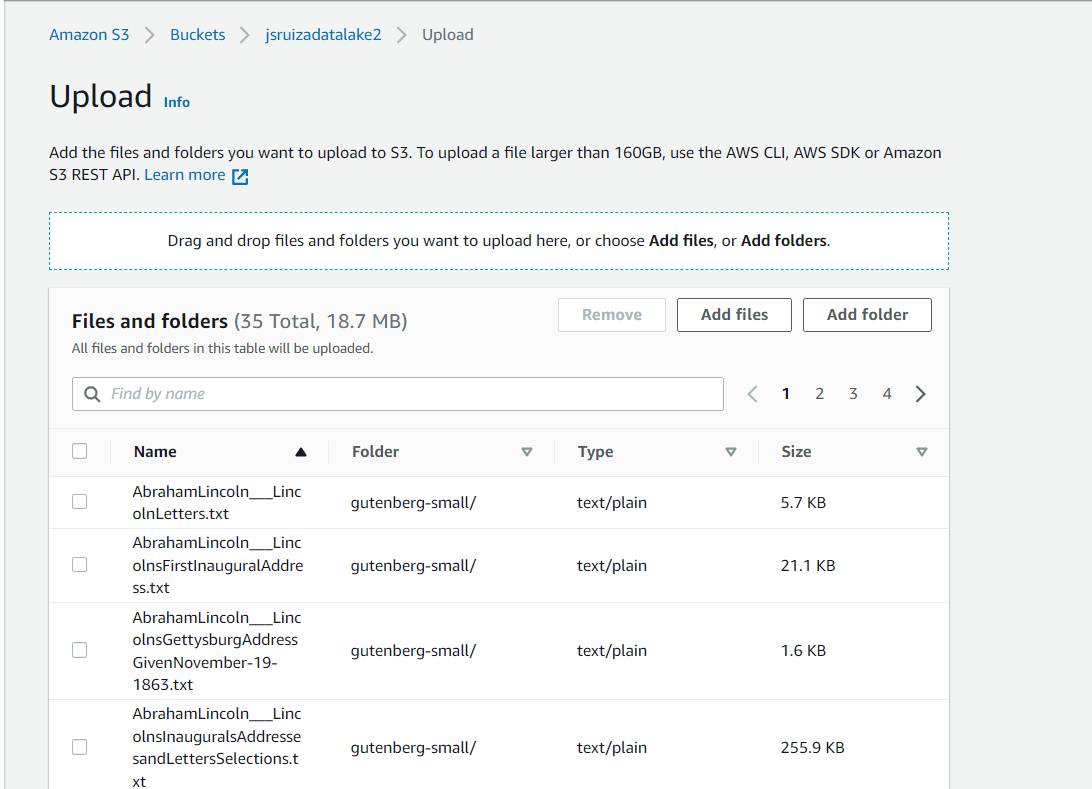Viewport: 1092px width, 789px height.
Task: Click the previous page chevron in pagination
Action: 752,393
